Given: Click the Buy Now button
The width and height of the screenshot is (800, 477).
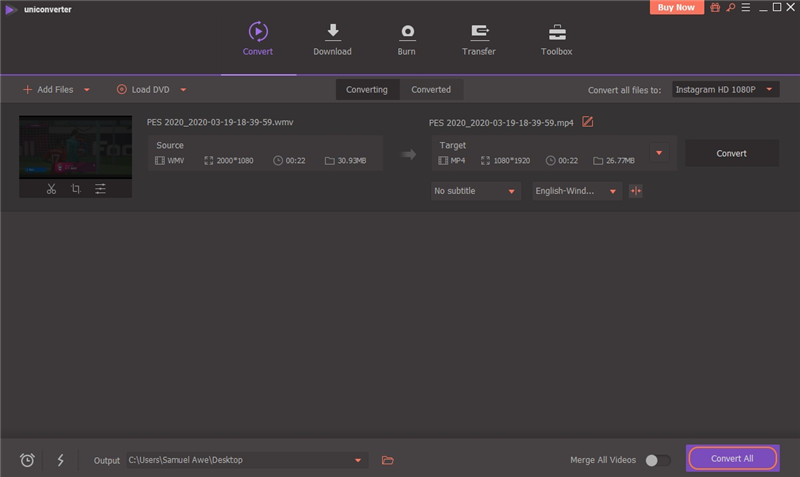Looking at the screenshot, I should point(676,7).
